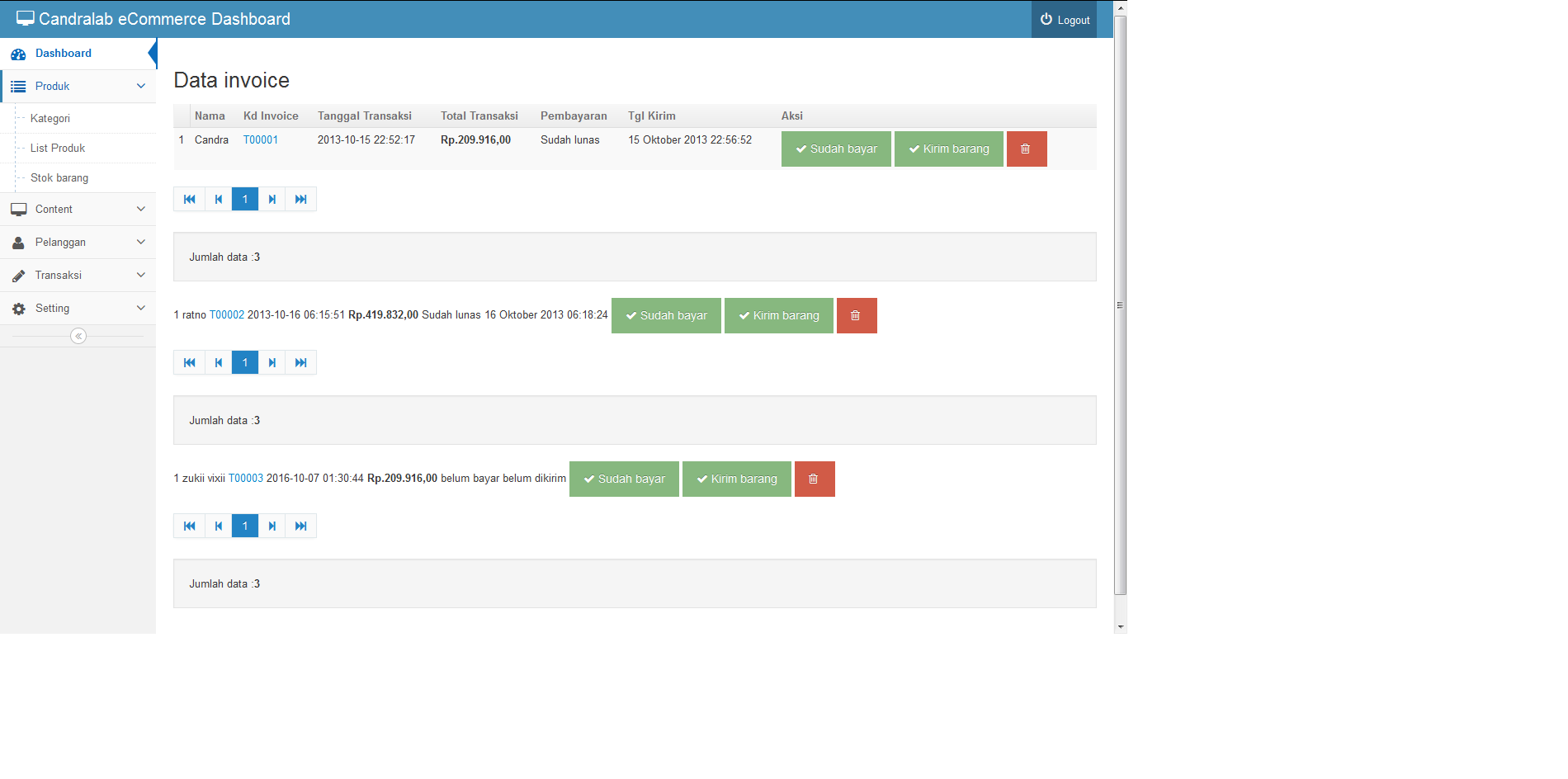The width and height of the screenshot is (1568, 779).
Task: Click next page arrow in bottom pagination
Action: 272,526
